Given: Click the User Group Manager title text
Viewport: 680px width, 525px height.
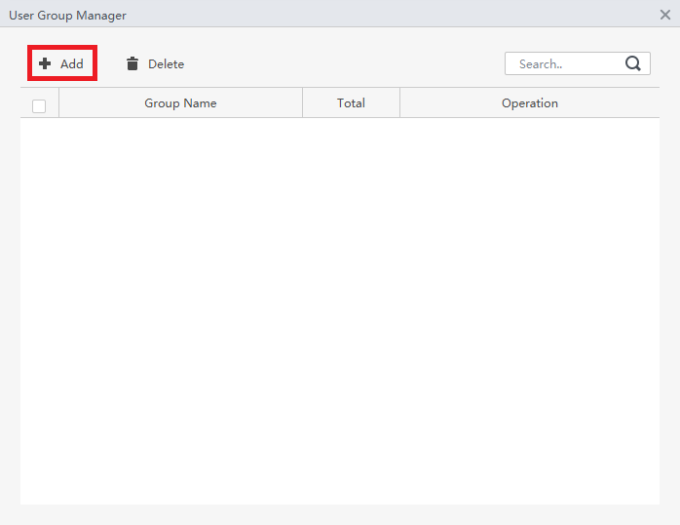Looking at the screenshot, I should [x=68, y=15].
